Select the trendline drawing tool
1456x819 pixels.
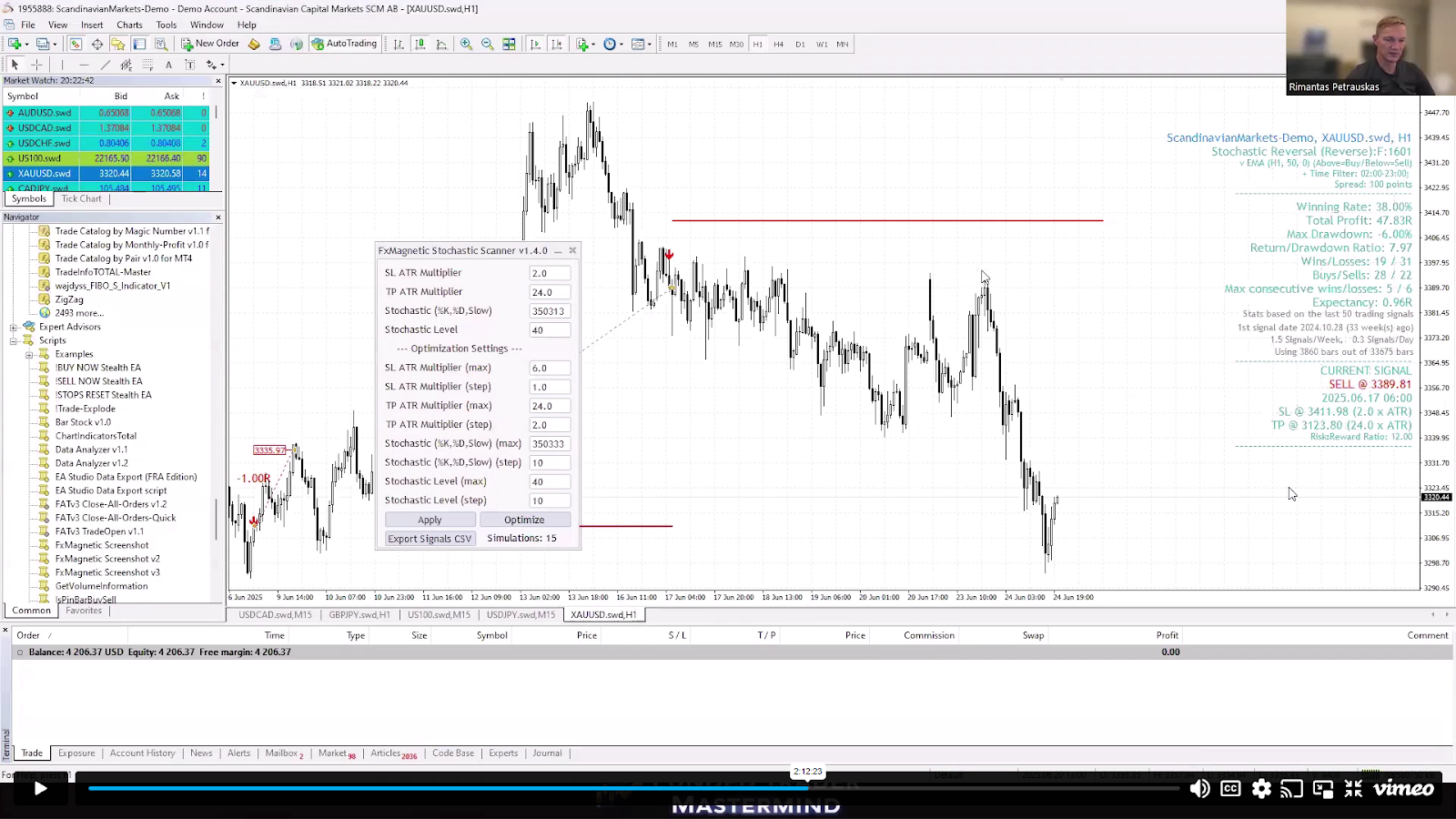(x=105, y=65)
